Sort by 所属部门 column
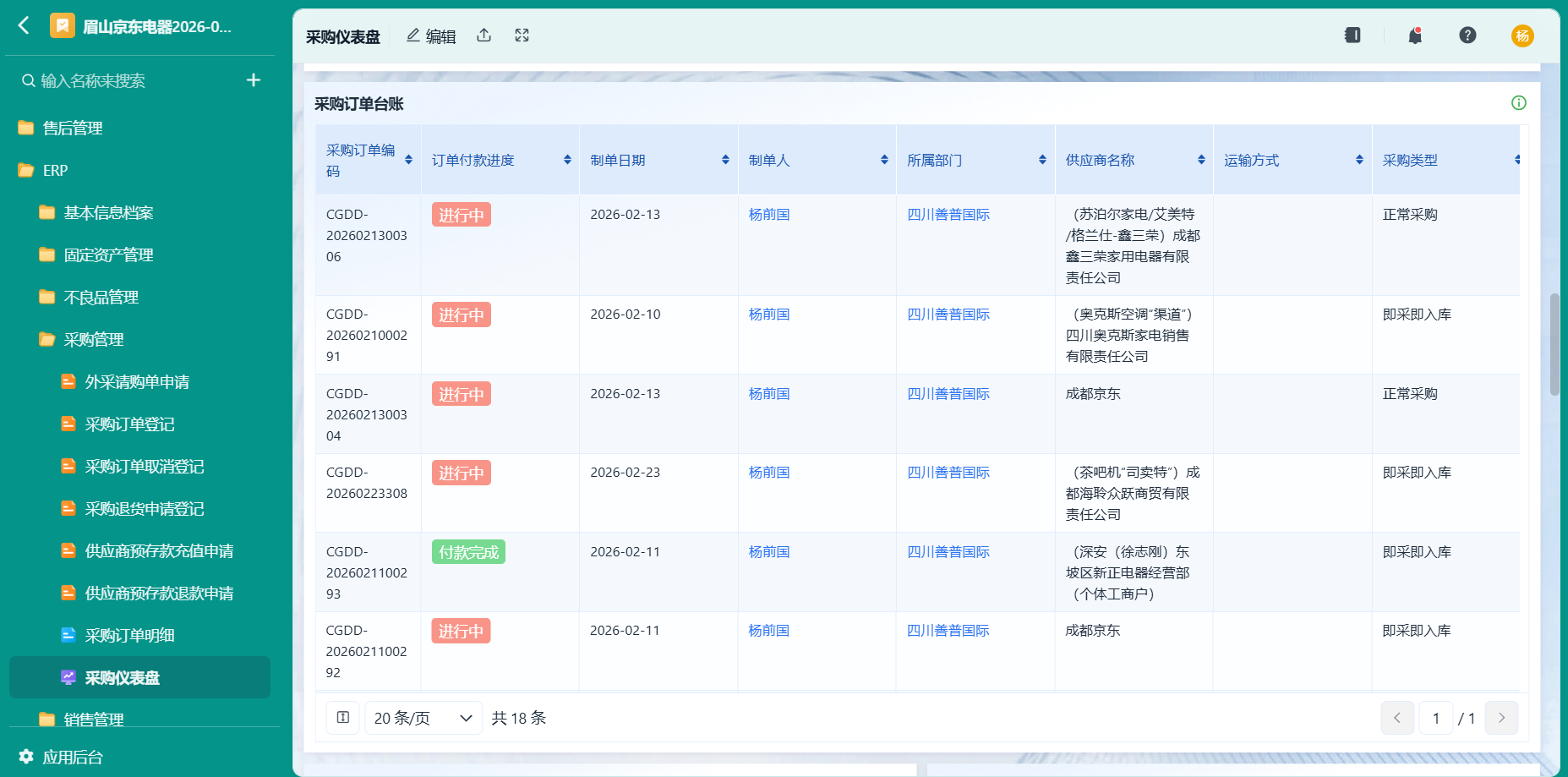1568x777 pixels. 1042,160
